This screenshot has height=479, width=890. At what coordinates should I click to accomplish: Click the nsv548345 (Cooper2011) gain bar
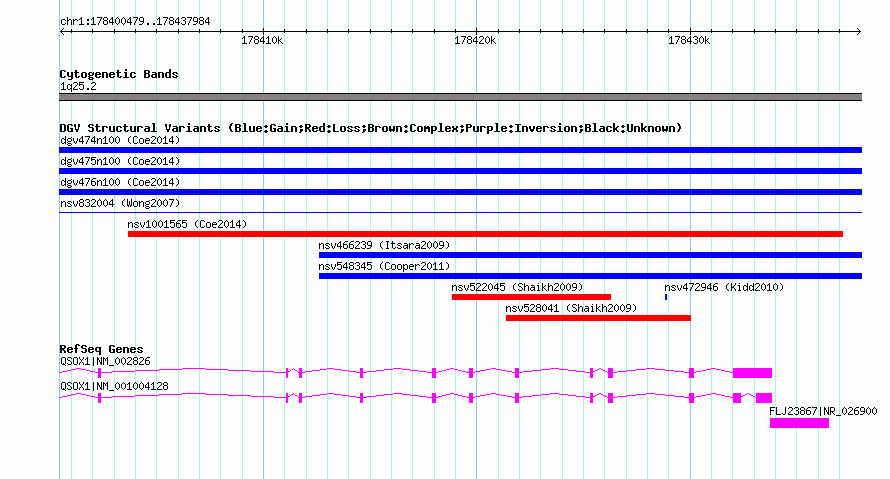(x=590, y=276)
